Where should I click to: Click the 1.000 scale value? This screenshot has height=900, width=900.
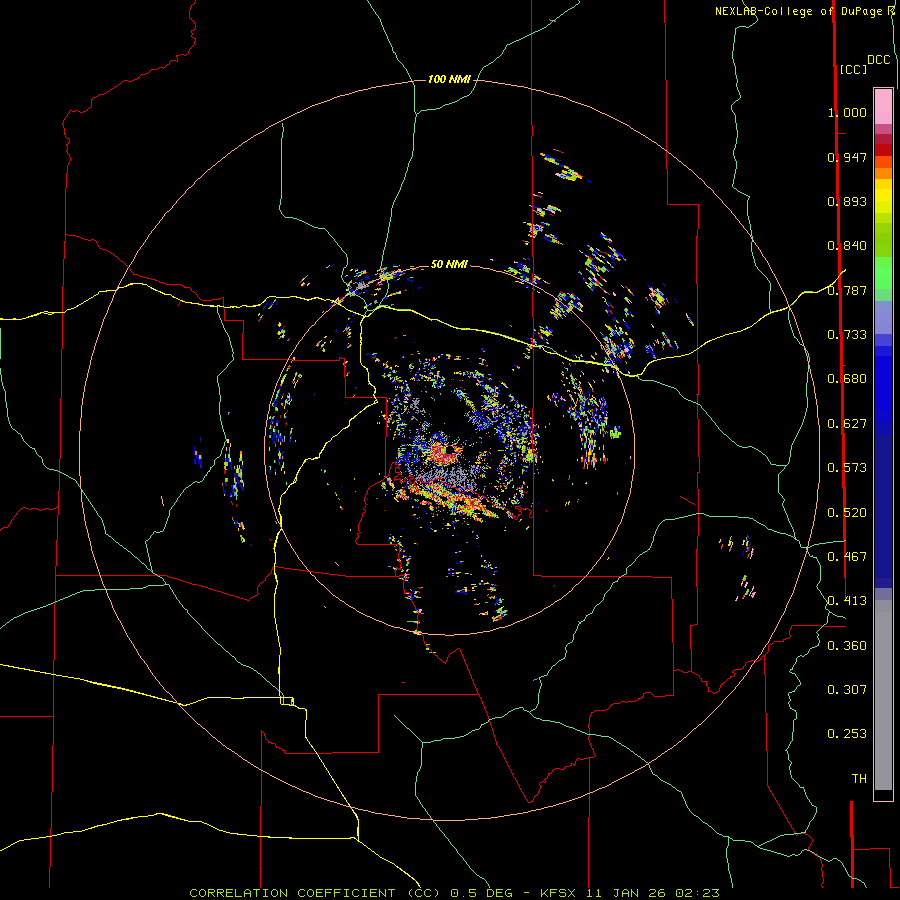tap(847, 112)
